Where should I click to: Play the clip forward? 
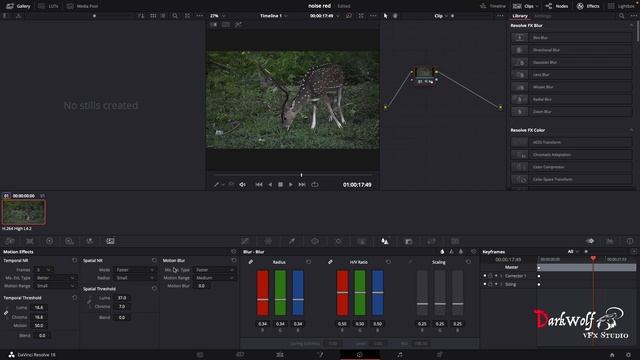tap(291, 184)
